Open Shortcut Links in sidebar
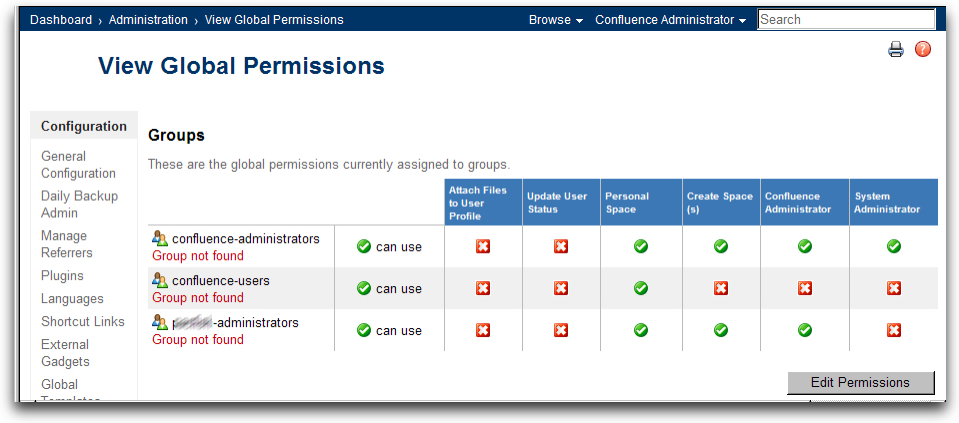 coord(83,322)
